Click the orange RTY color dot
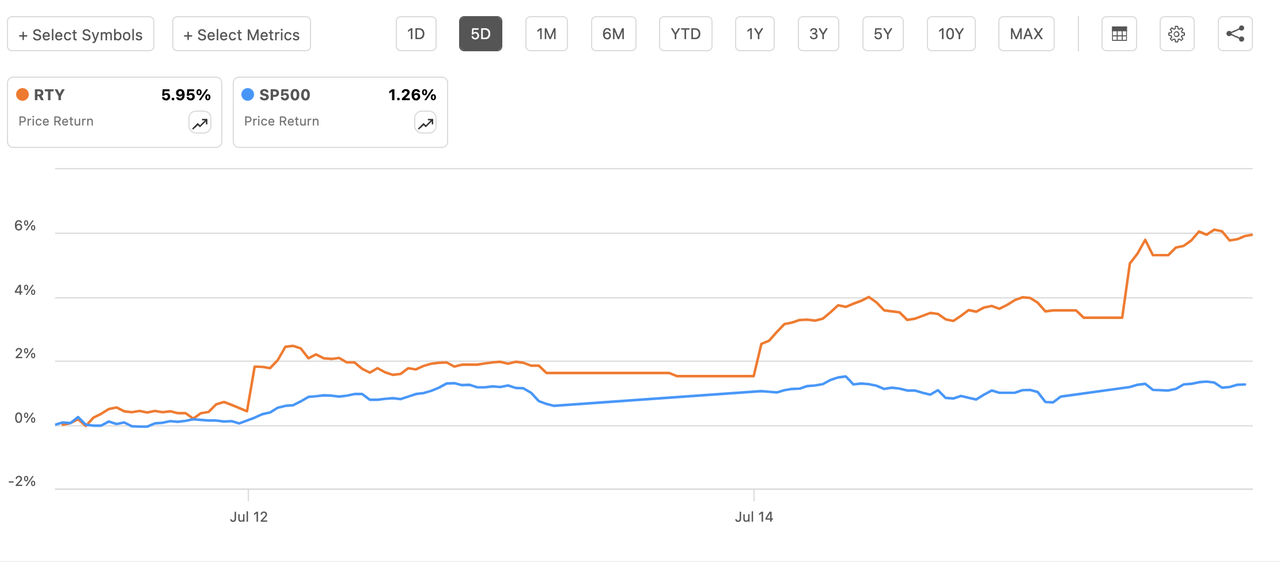1280x562 pixels. [23, 95]
